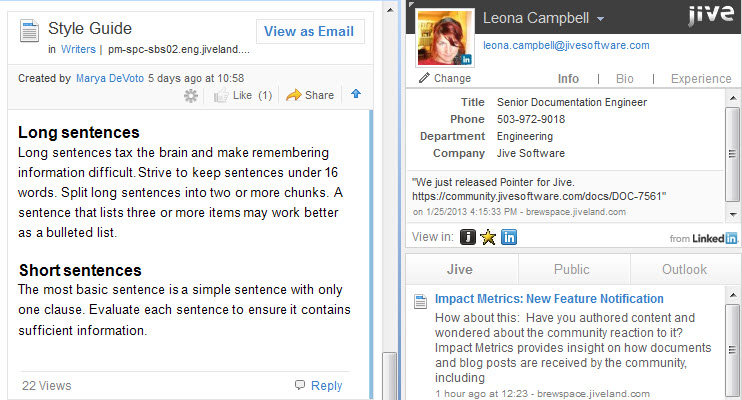The height and width of the screenshot is (400, 742).
Task: Click the Style Guide title
Action: 90,28
